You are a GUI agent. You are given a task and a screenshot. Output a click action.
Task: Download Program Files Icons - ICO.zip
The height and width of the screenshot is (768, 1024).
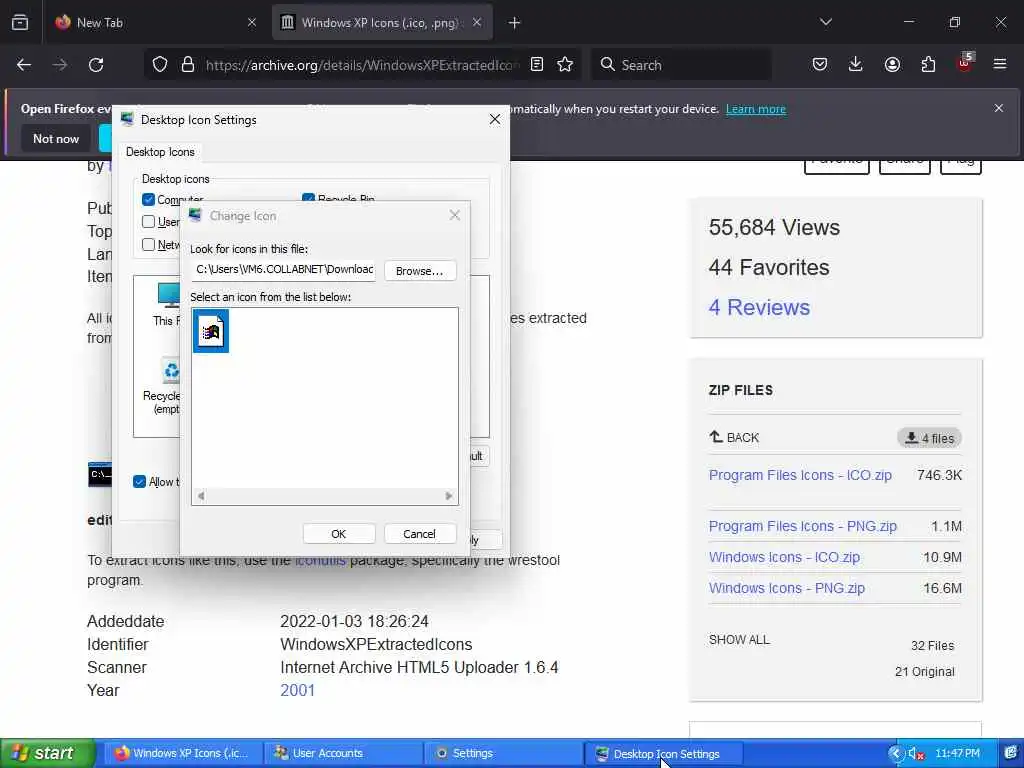point(800,475)
